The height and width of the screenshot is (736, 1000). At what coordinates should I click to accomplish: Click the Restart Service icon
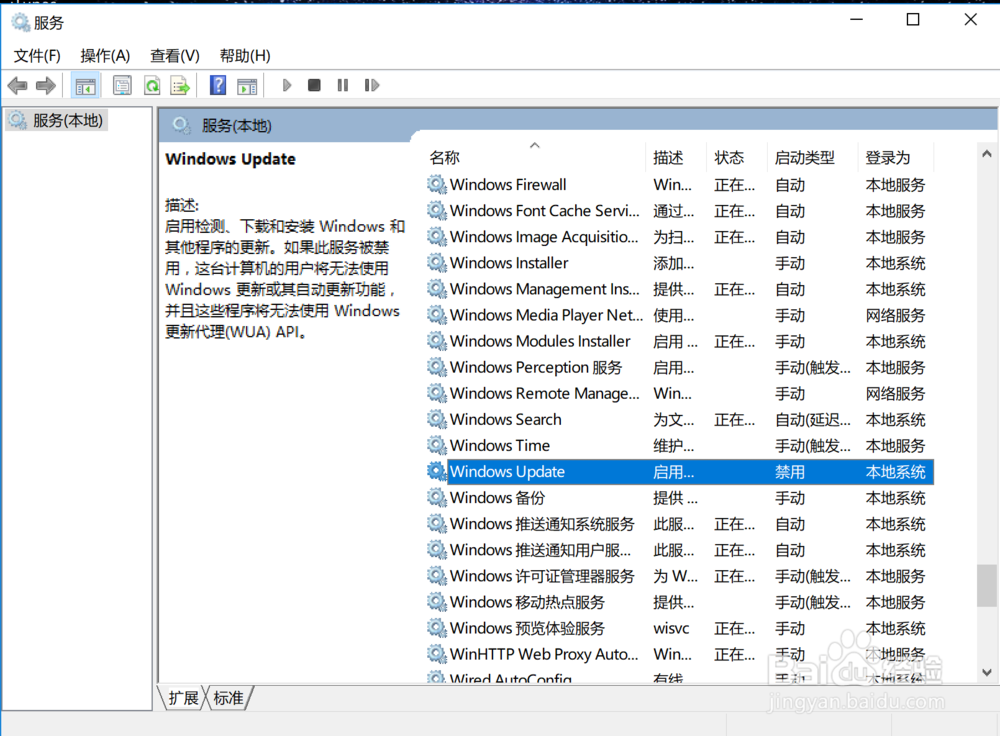coord(372,85)
